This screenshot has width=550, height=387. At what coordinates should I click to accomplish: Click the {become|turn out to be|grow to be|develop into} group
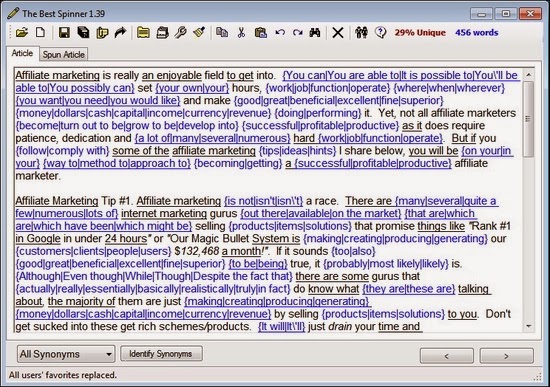(x=127, y=125)
